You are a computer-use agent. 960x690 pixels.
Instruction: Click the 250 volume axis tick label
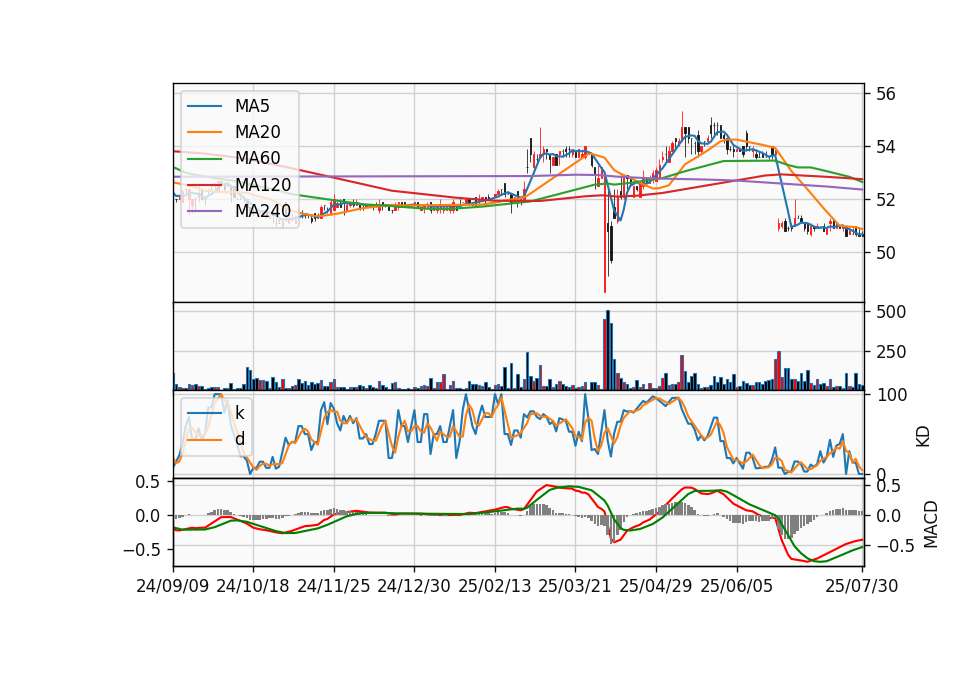891,352
